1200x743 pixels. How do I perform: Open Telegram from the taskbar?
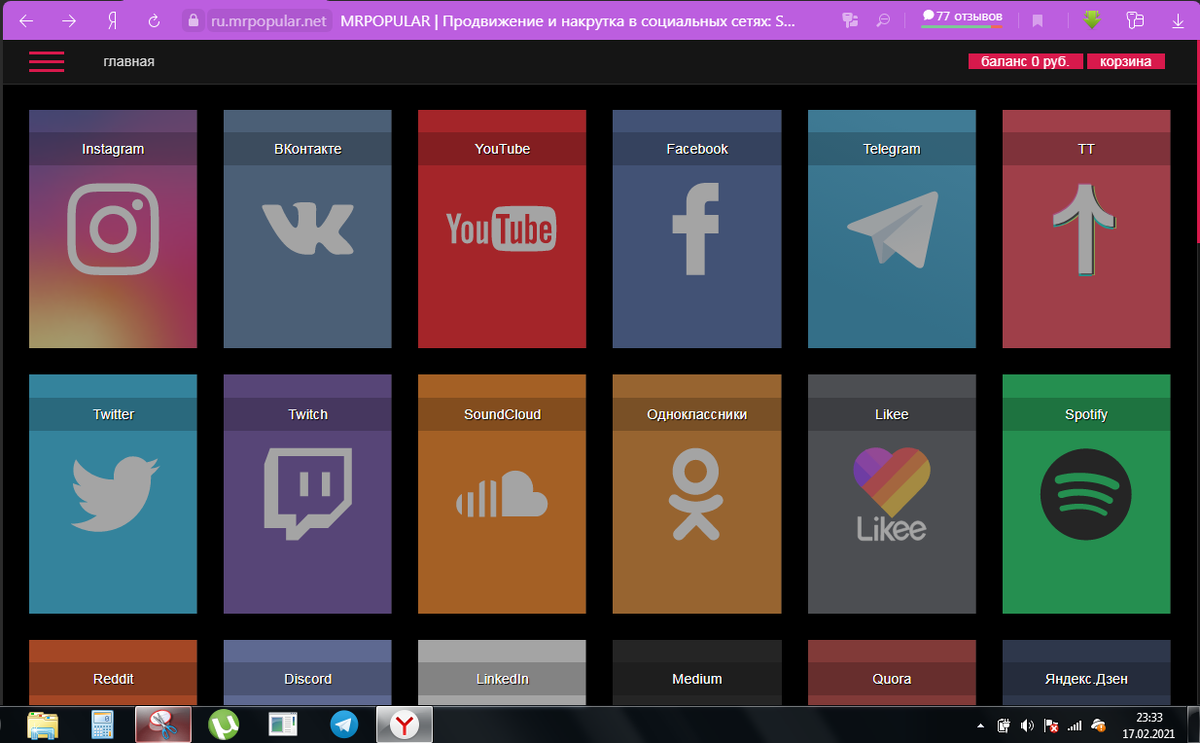345,724
